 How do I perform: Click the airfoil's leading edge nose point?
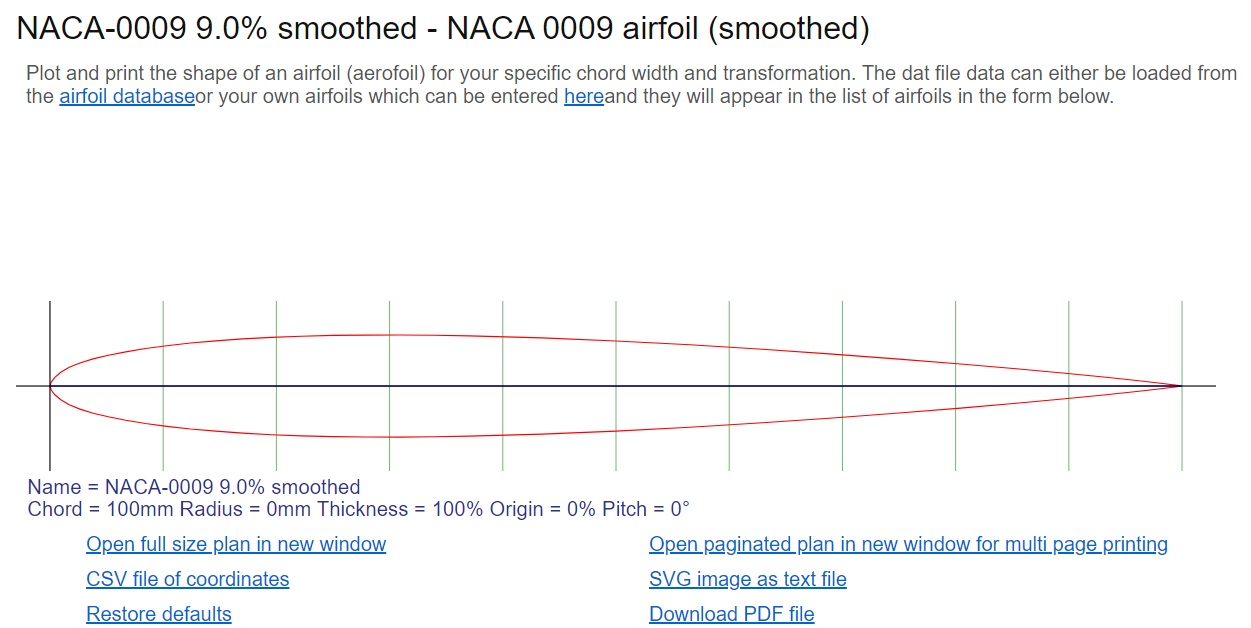pos(51,386)
